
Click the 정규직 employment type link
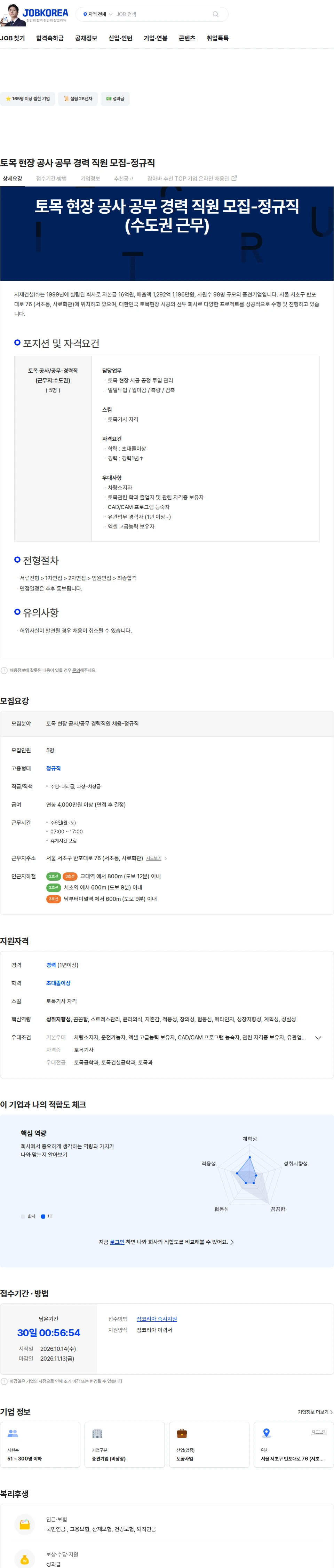54,769
